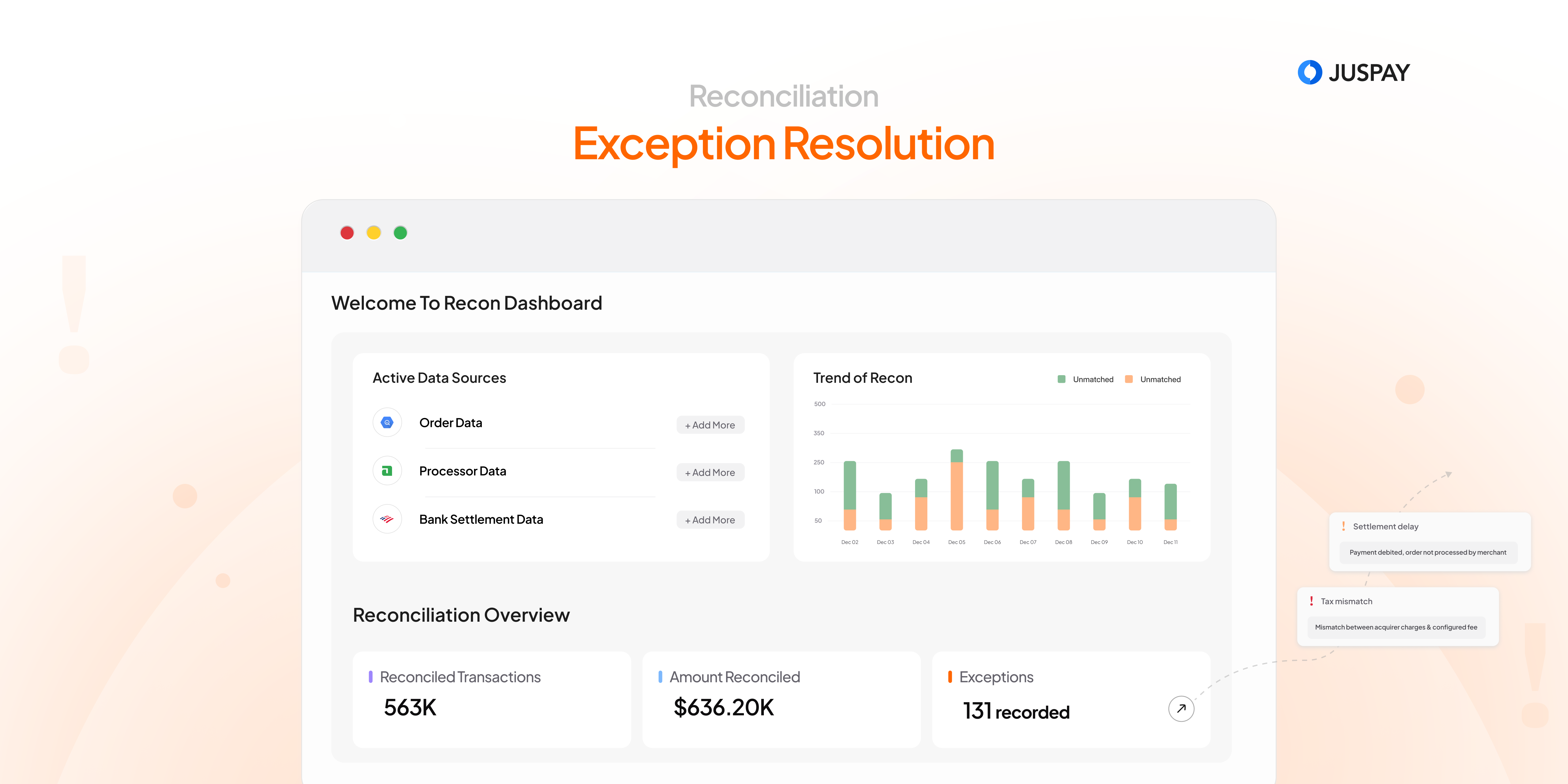Screen dimensions: 1568x784
Task: Click the "Welcome To Recon Dashboard" heading
Action: pos(466,303)
